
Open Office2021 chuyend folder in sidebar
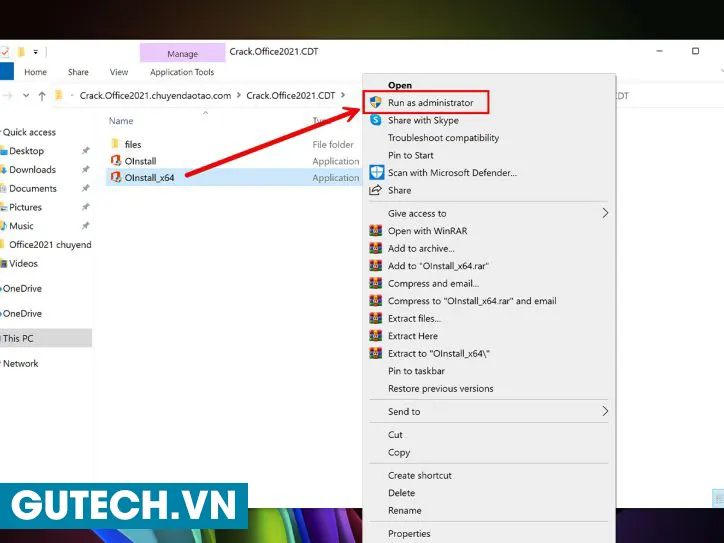tap(50, 245)
